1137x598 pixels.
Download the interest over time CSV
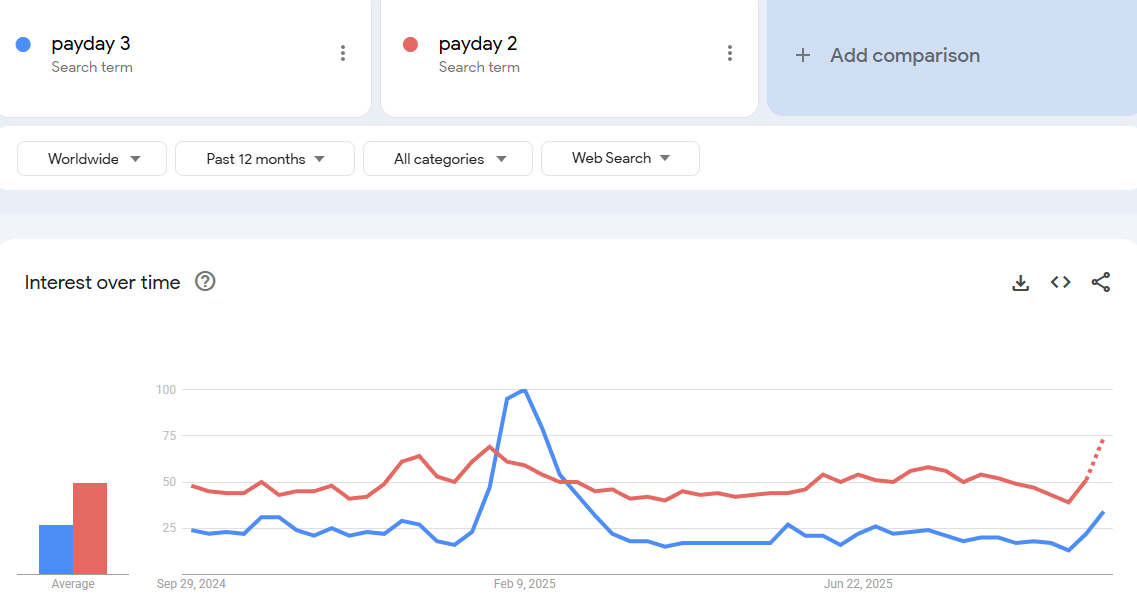pos(1020,283)
